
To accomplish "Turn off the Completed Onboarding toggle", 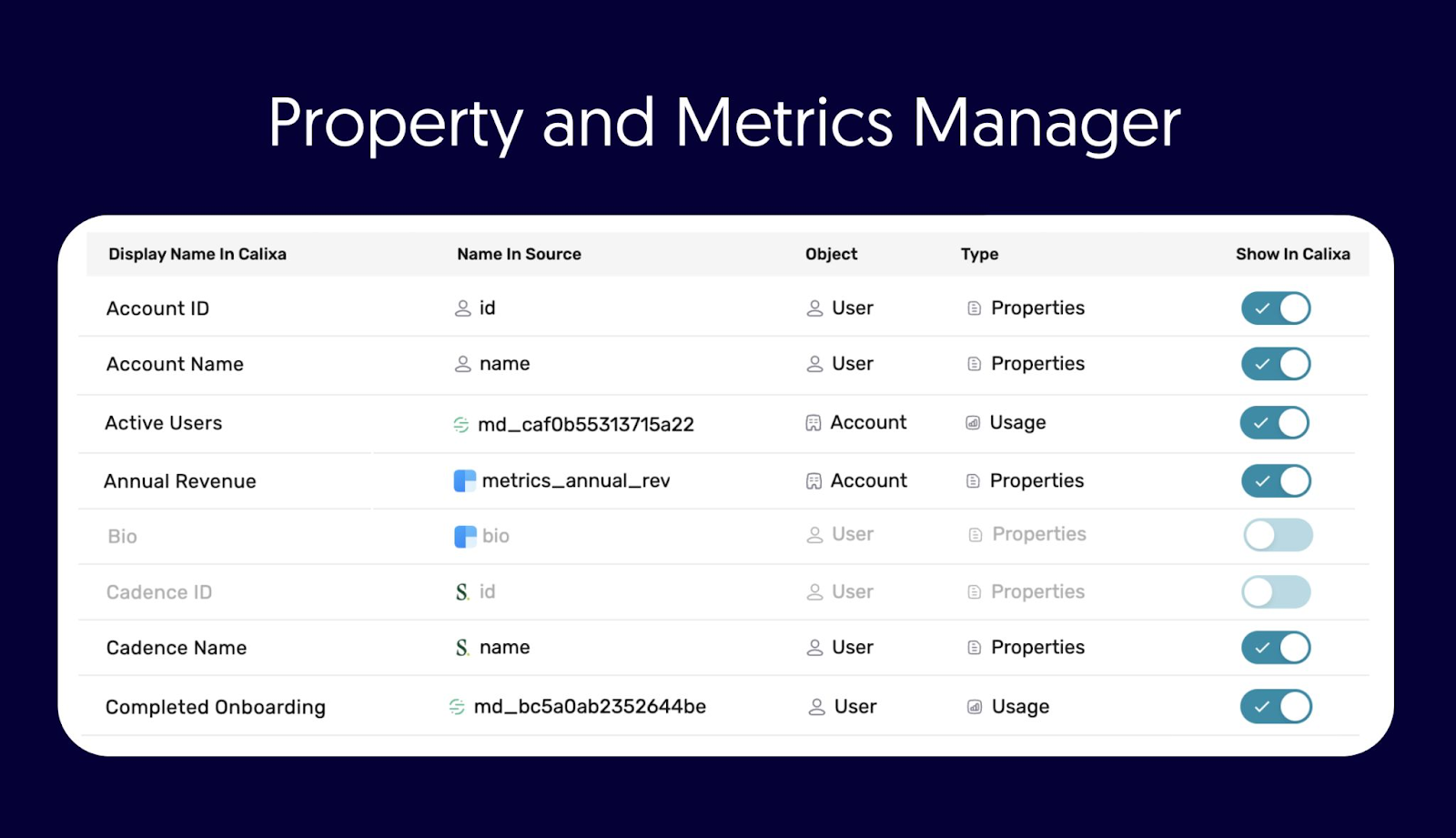I will [1276, 707].
